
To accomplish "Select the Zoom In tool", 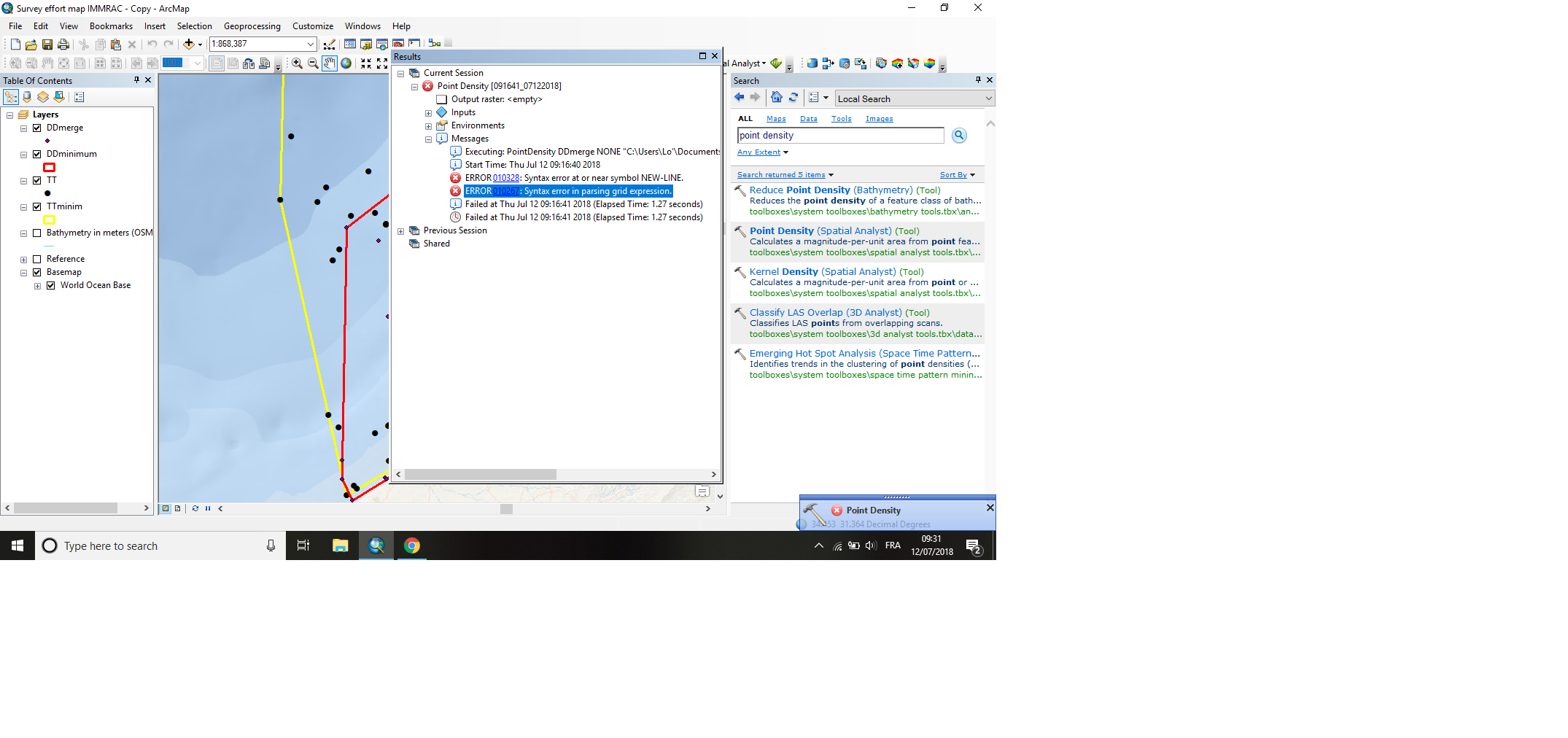I will pos(298,63).
